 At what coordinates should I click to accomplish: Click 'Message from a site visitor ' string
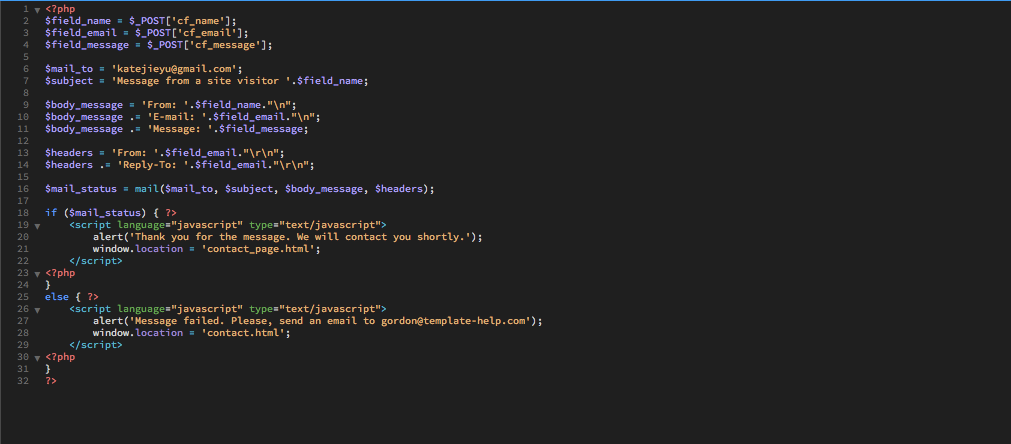(x=199, y=81)
